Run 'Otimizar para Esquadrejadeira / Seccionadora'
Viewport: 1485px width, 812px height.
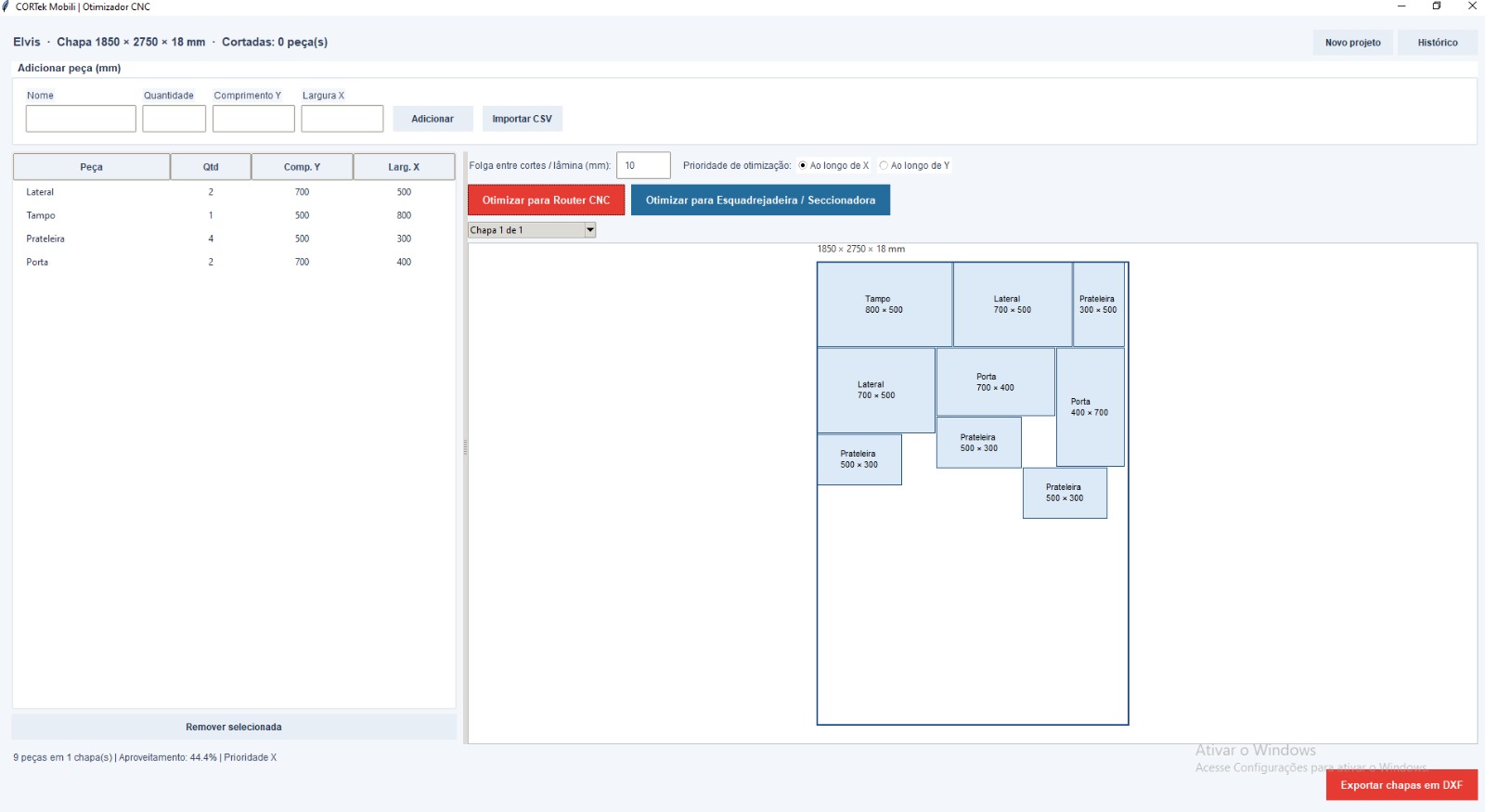760,200
